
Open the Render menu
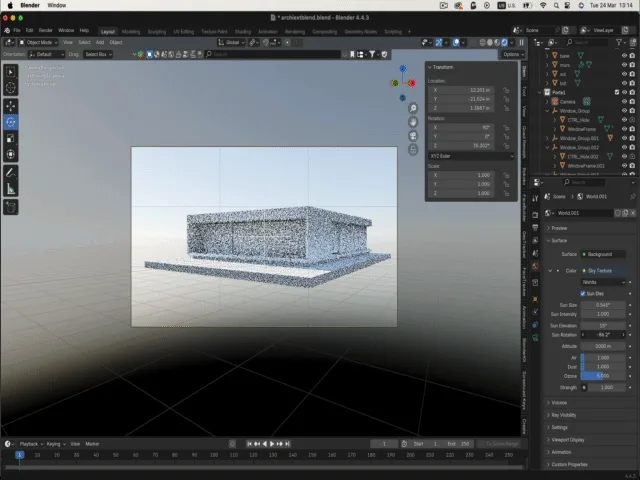45,31
